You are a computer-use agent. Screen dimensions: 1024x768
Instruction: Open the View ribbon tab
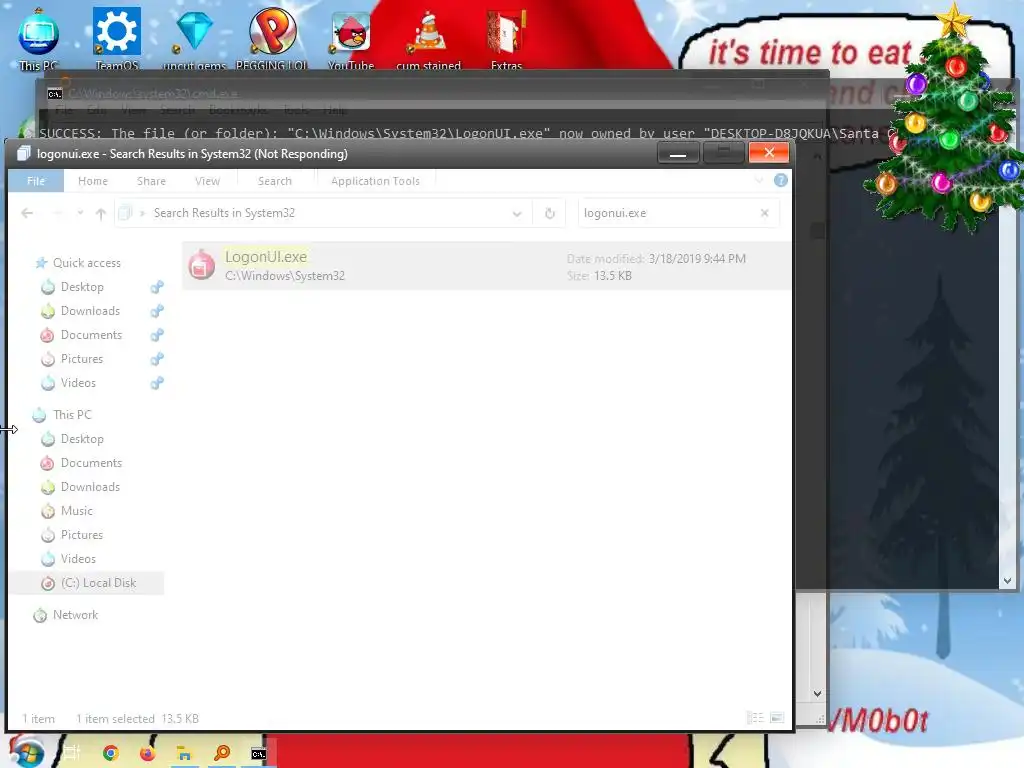[x=207, y=181]
